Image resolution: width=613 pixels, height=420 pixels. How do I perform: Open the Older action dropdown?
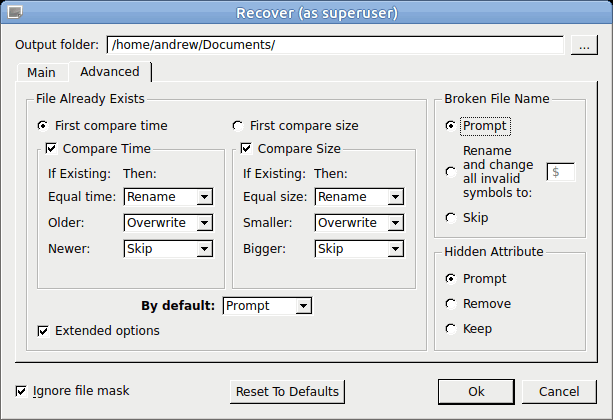coord(168,223)
